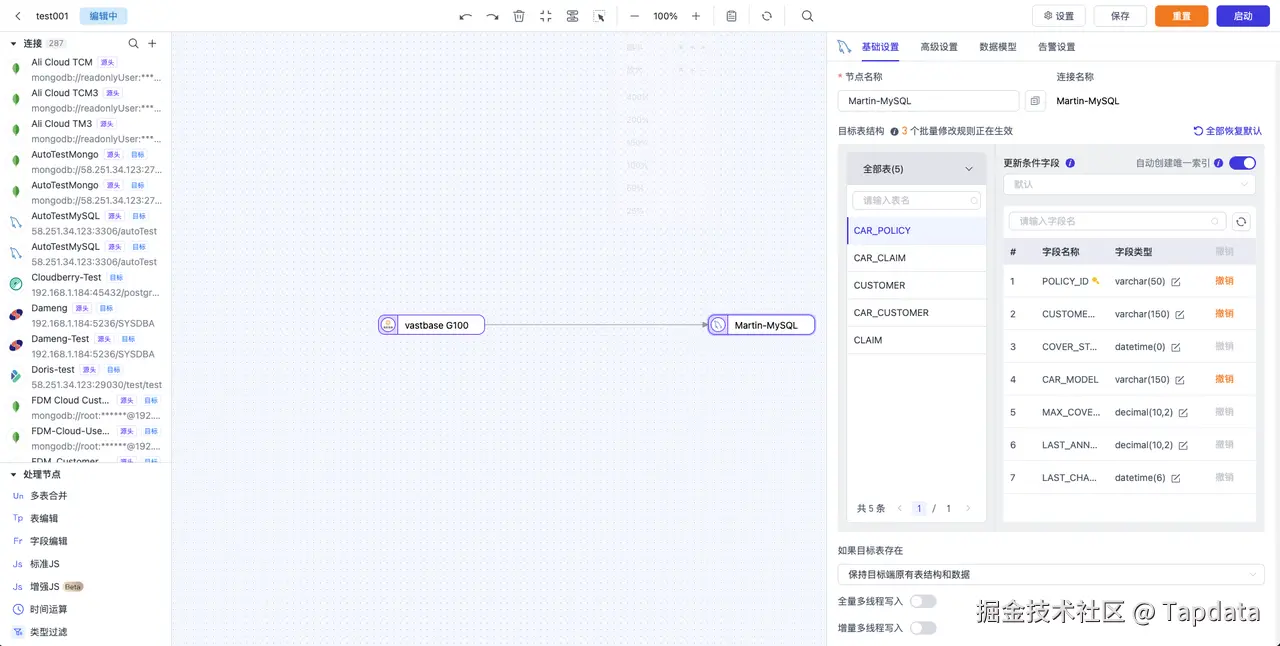Screen dimensions: 1280x646
Task: Edit the varchar(150) type of CUSTOME... field
Action: 1180,314
